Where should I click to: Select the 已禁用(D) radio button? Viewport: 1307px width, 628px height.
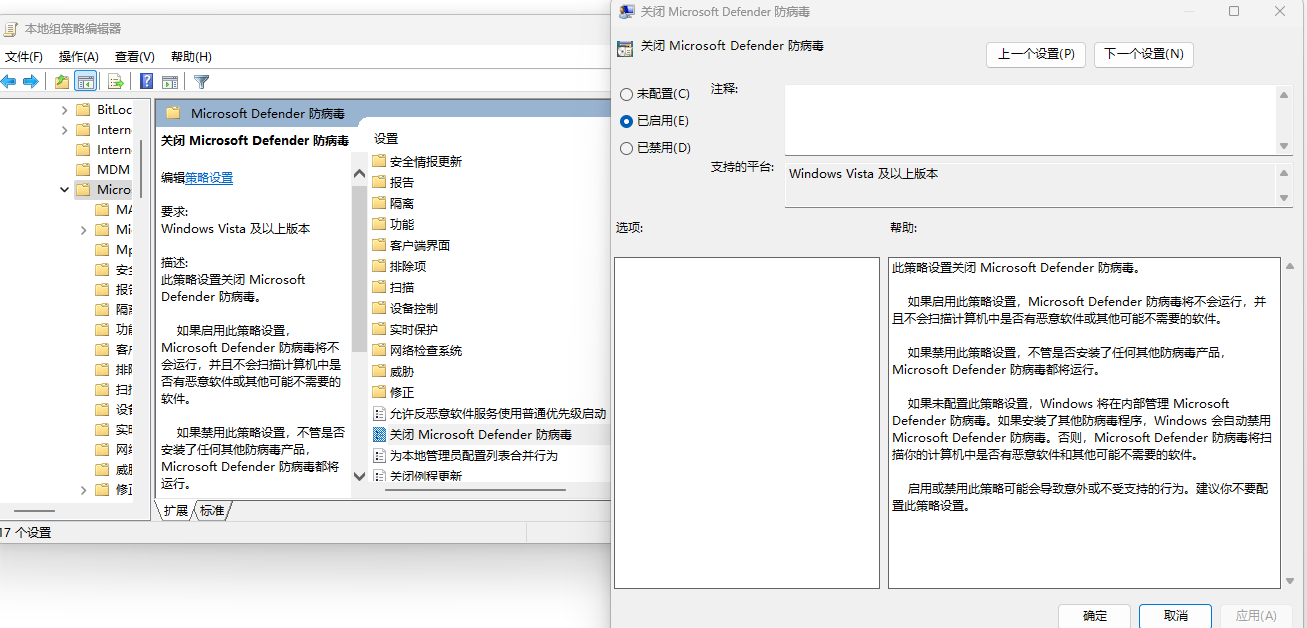tap(626, 148)
